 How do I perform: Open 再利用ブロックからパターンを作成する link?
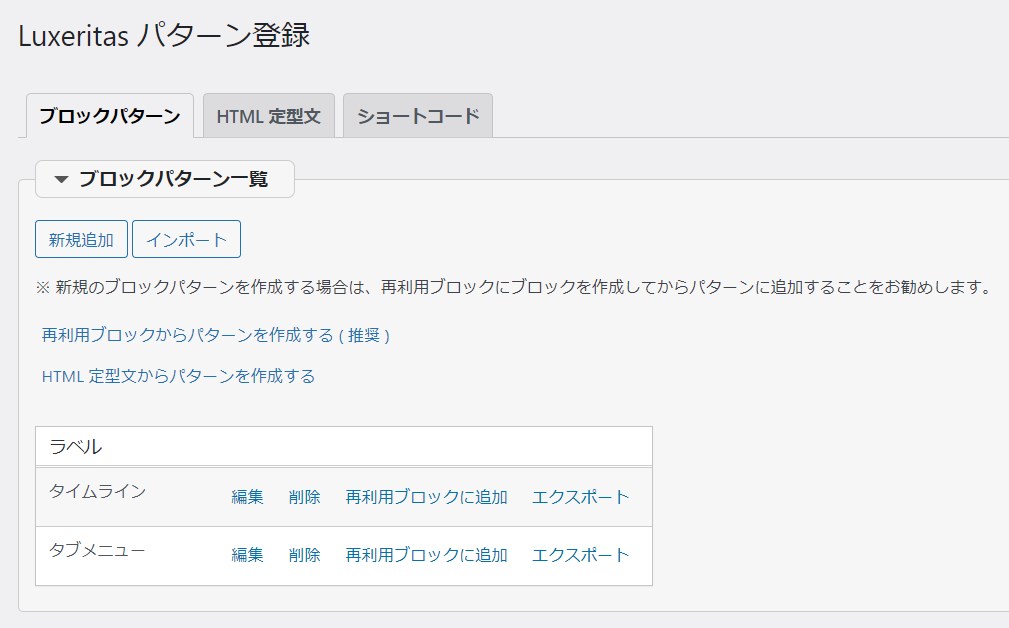[x=220, y=336]
